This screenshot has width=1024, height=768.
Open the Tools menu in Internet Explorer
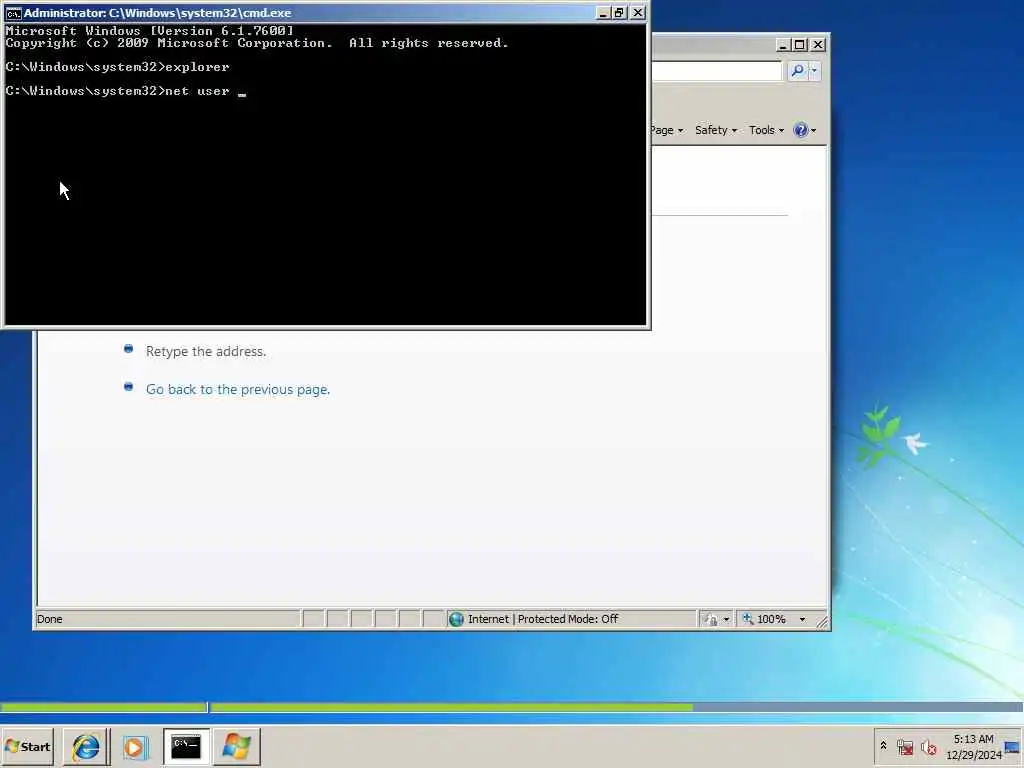[x=766, y=130]
